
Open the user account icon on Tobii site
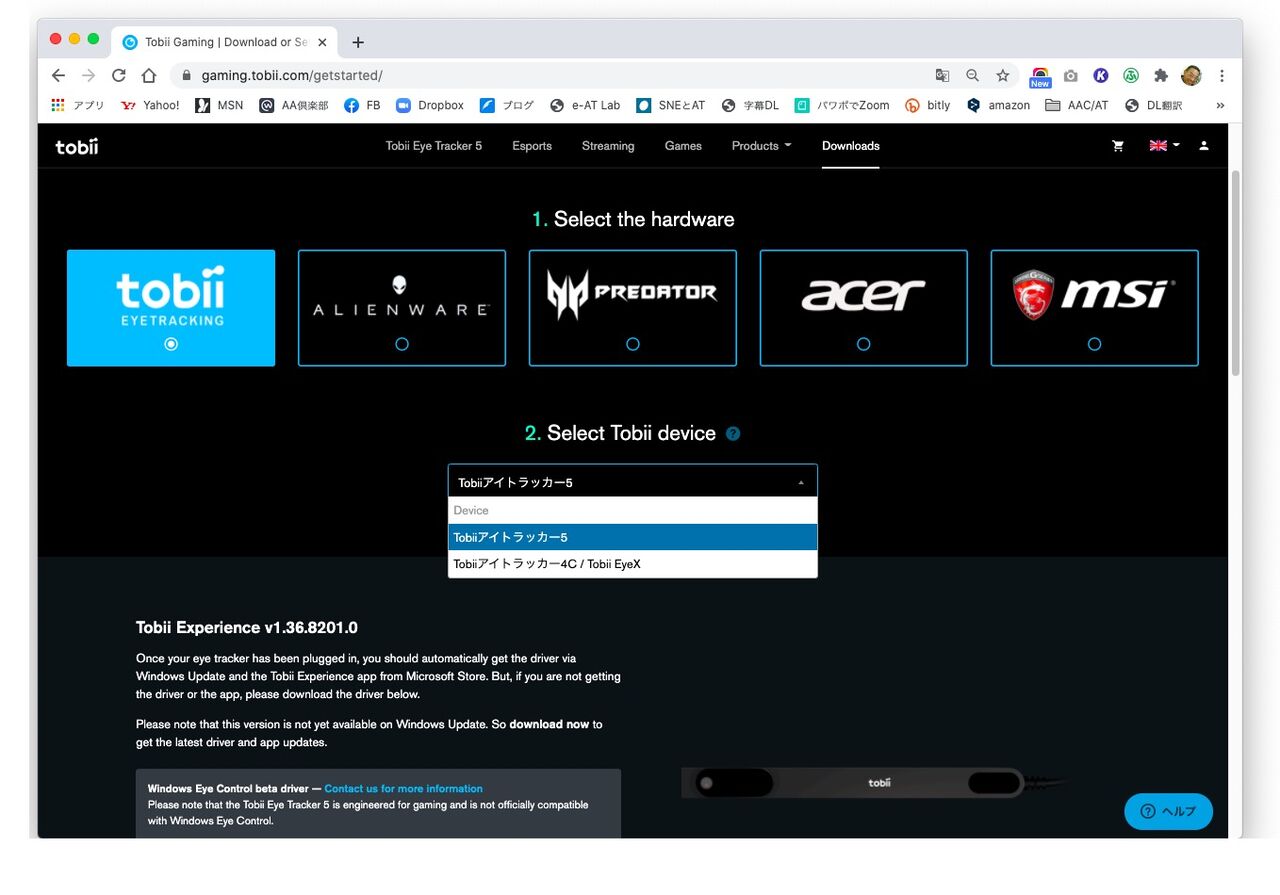coord(1204,146)
